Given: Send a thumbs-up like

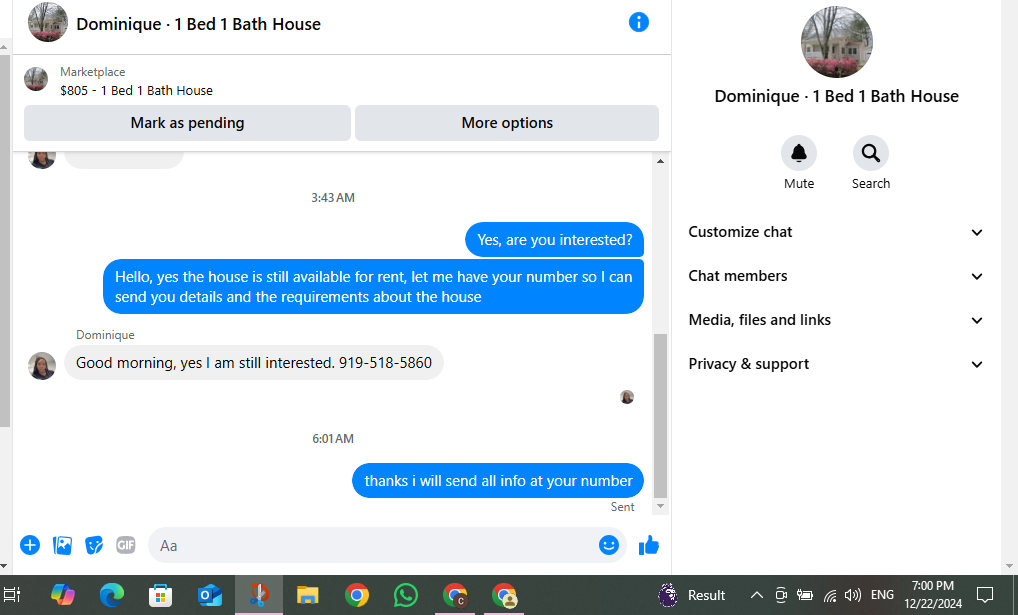Looking at the screenshot, I should (x=649, y=546).
